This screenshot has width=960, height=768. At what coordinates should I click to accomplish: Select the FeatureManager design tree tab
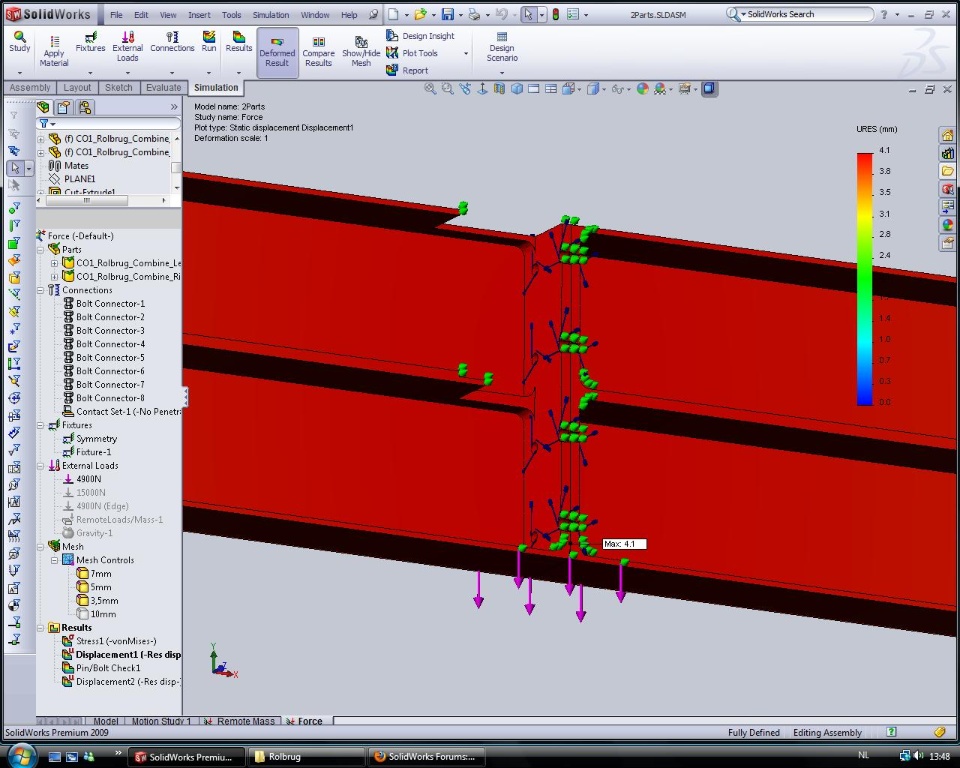[x=43, y=107]
